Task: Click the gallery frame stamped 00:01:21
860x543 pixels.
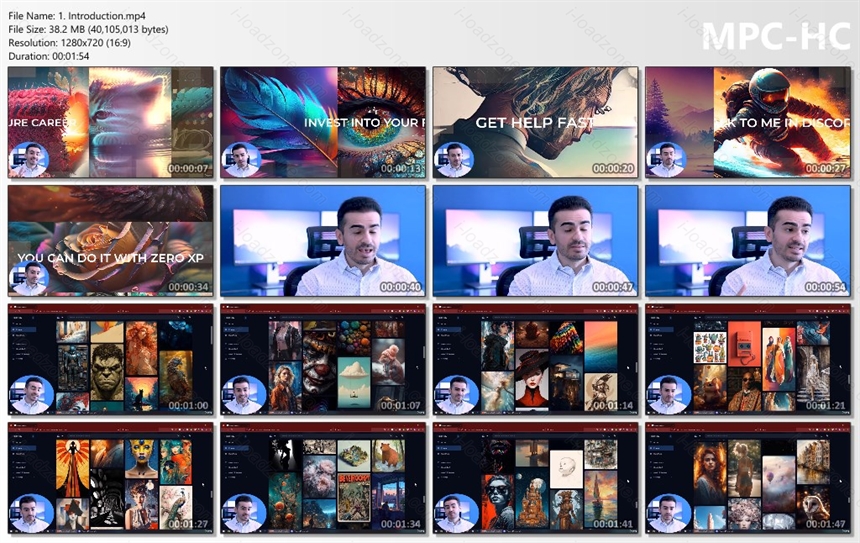Action: point(748,360)
